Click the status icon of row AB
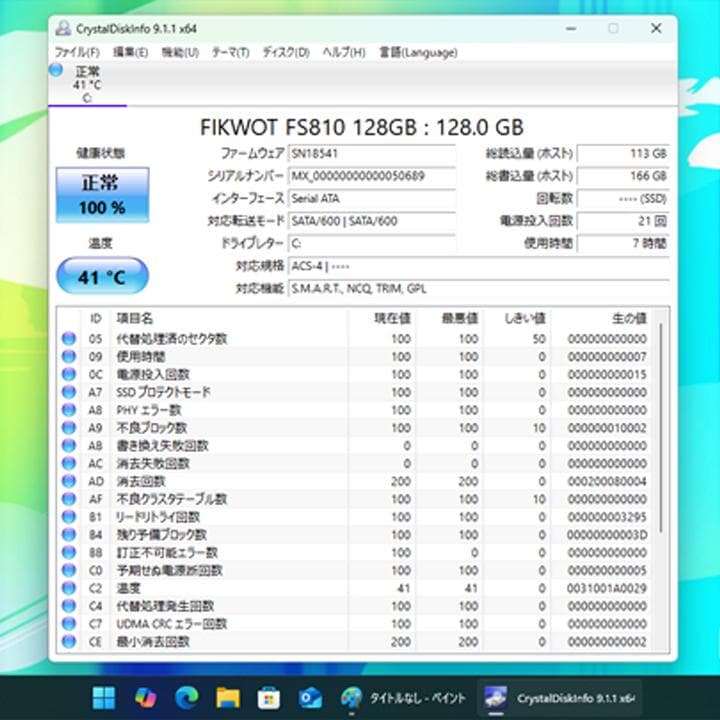 [69, 445]
